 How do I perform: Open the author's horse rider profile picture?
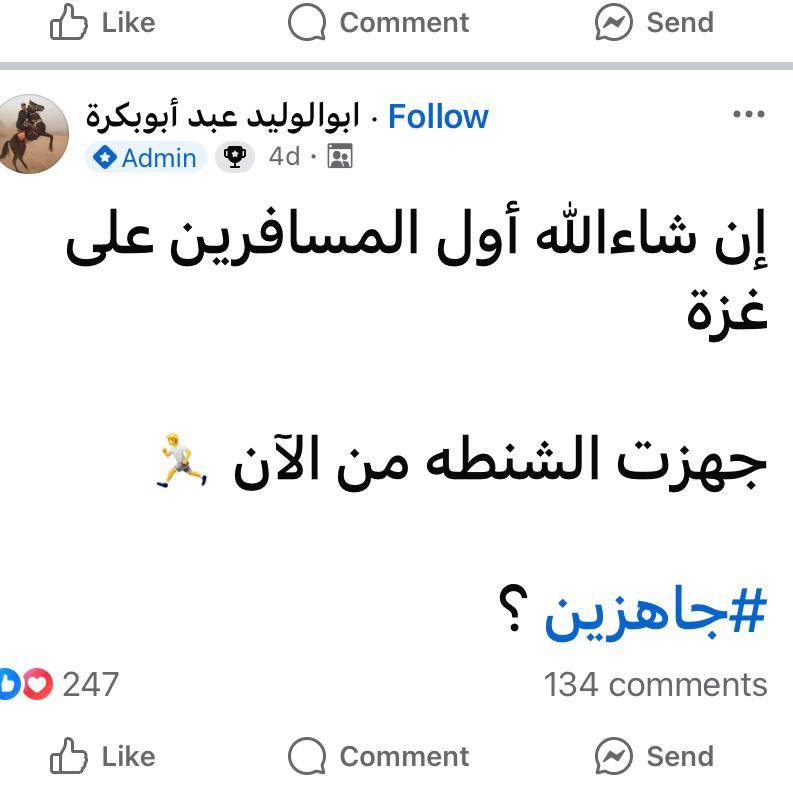point(32,135)
